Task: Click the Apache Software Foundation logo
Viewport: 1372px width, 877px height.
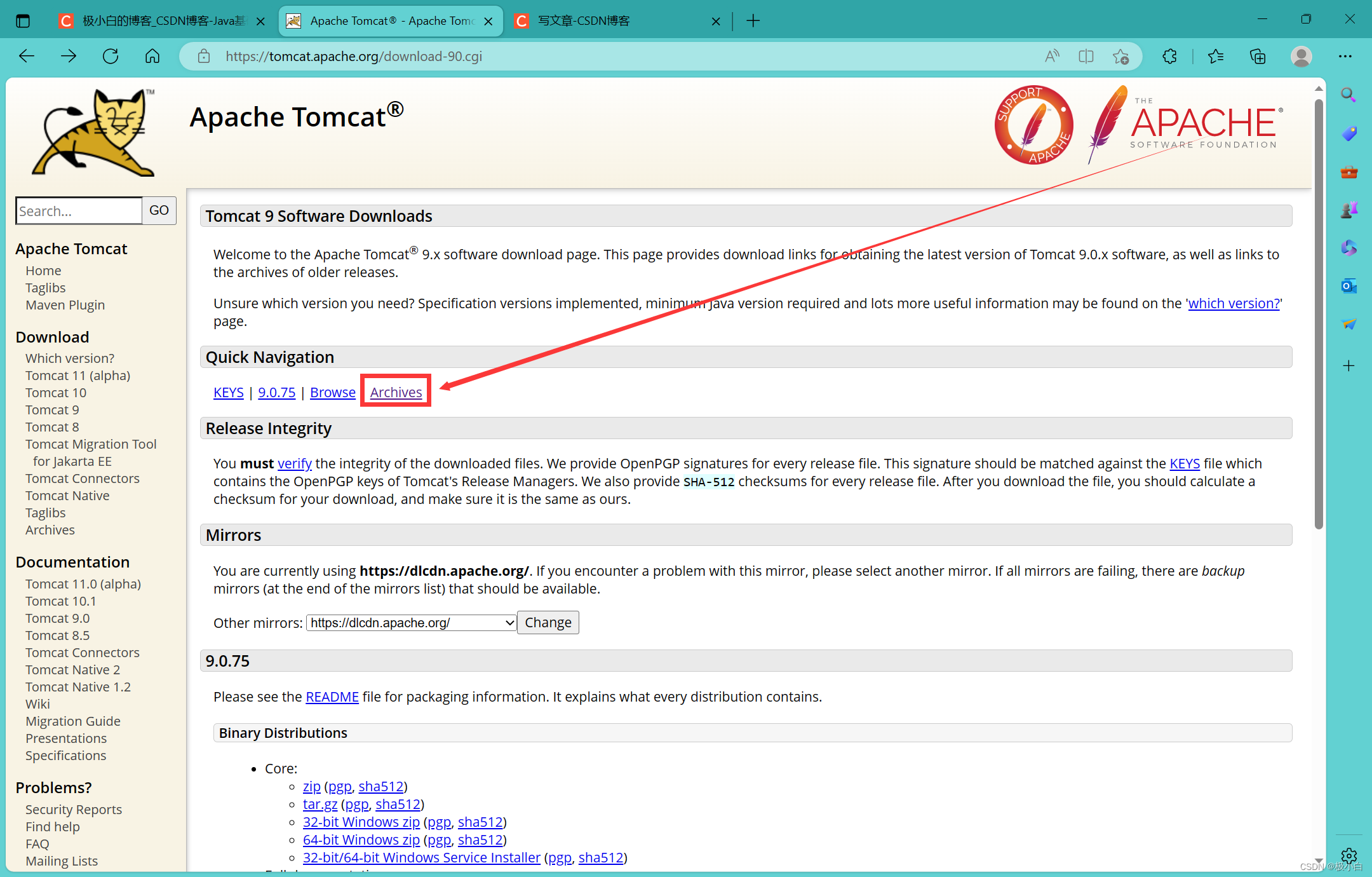Action: pyautogui.click(x=1185, y=125)
